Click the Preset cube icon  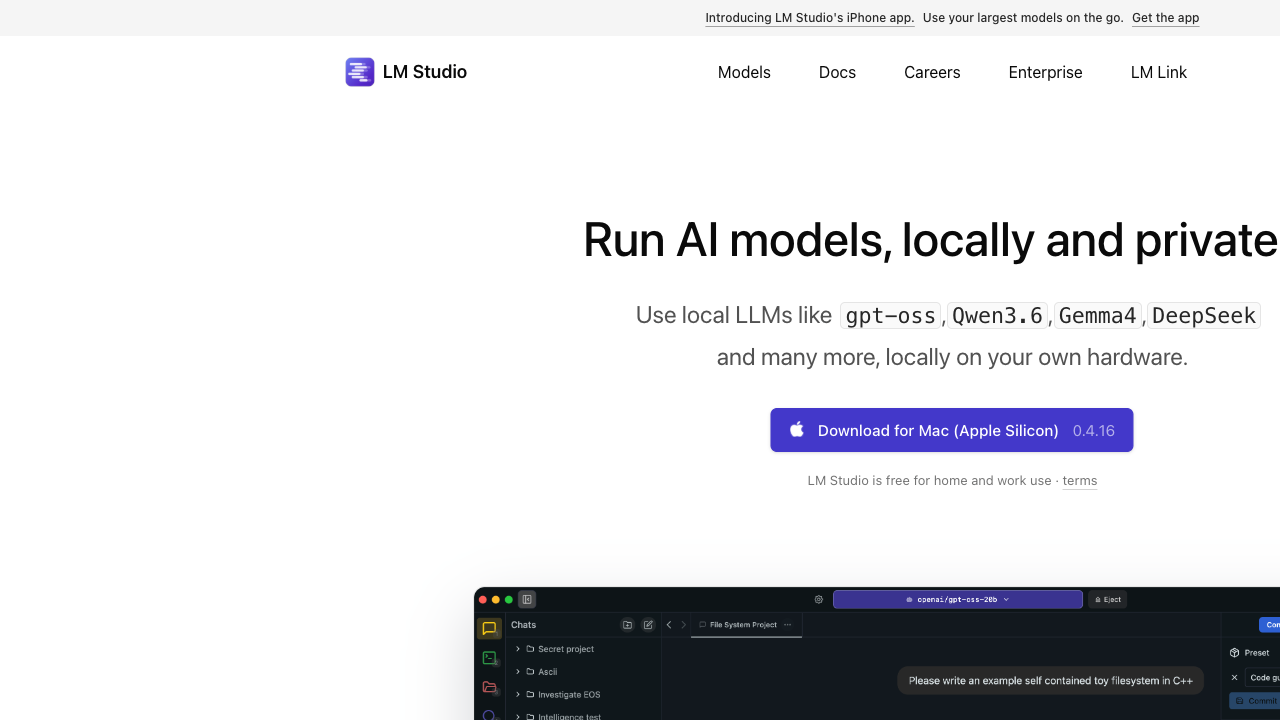click(1235, 653)
